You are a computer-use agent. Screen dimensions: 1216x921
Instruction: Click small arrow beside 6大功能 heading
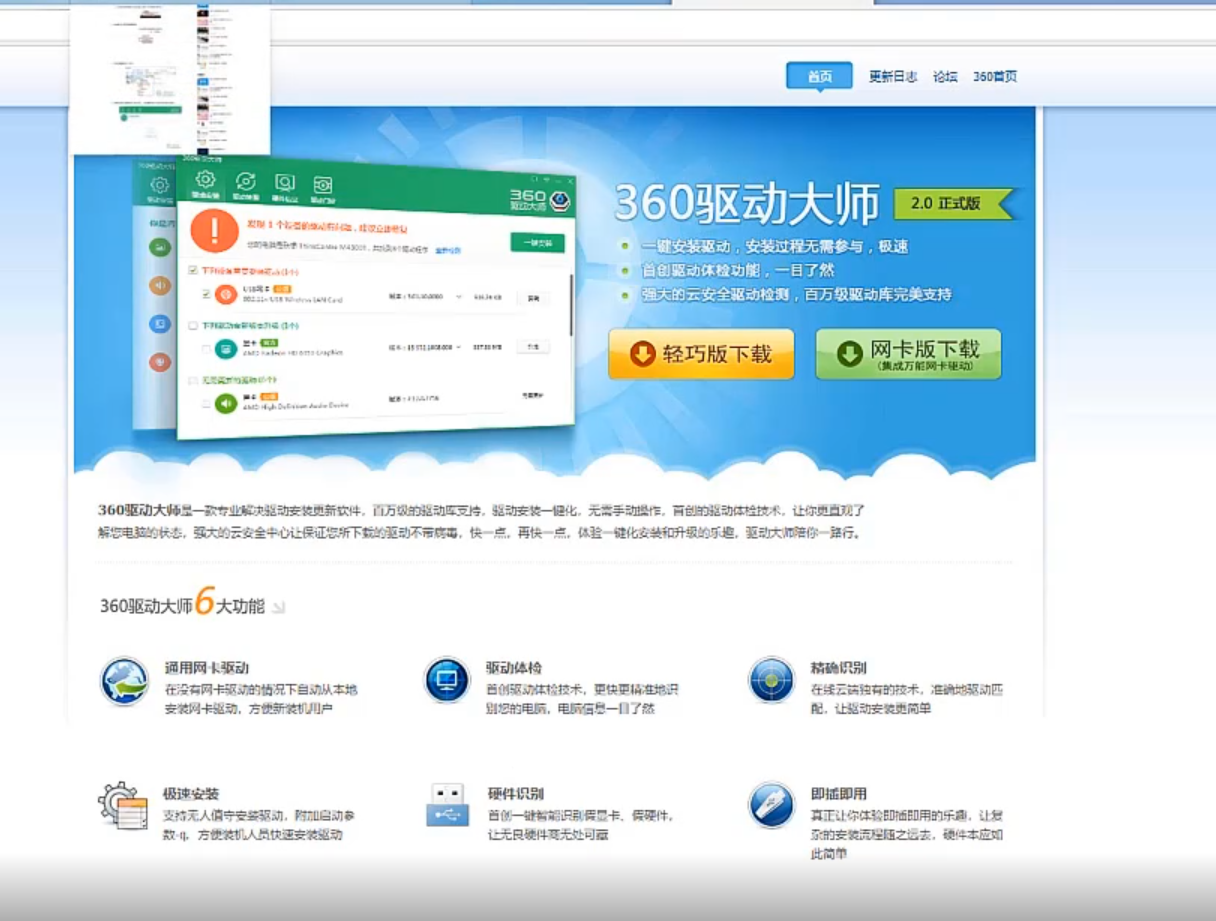click(278, 607)
